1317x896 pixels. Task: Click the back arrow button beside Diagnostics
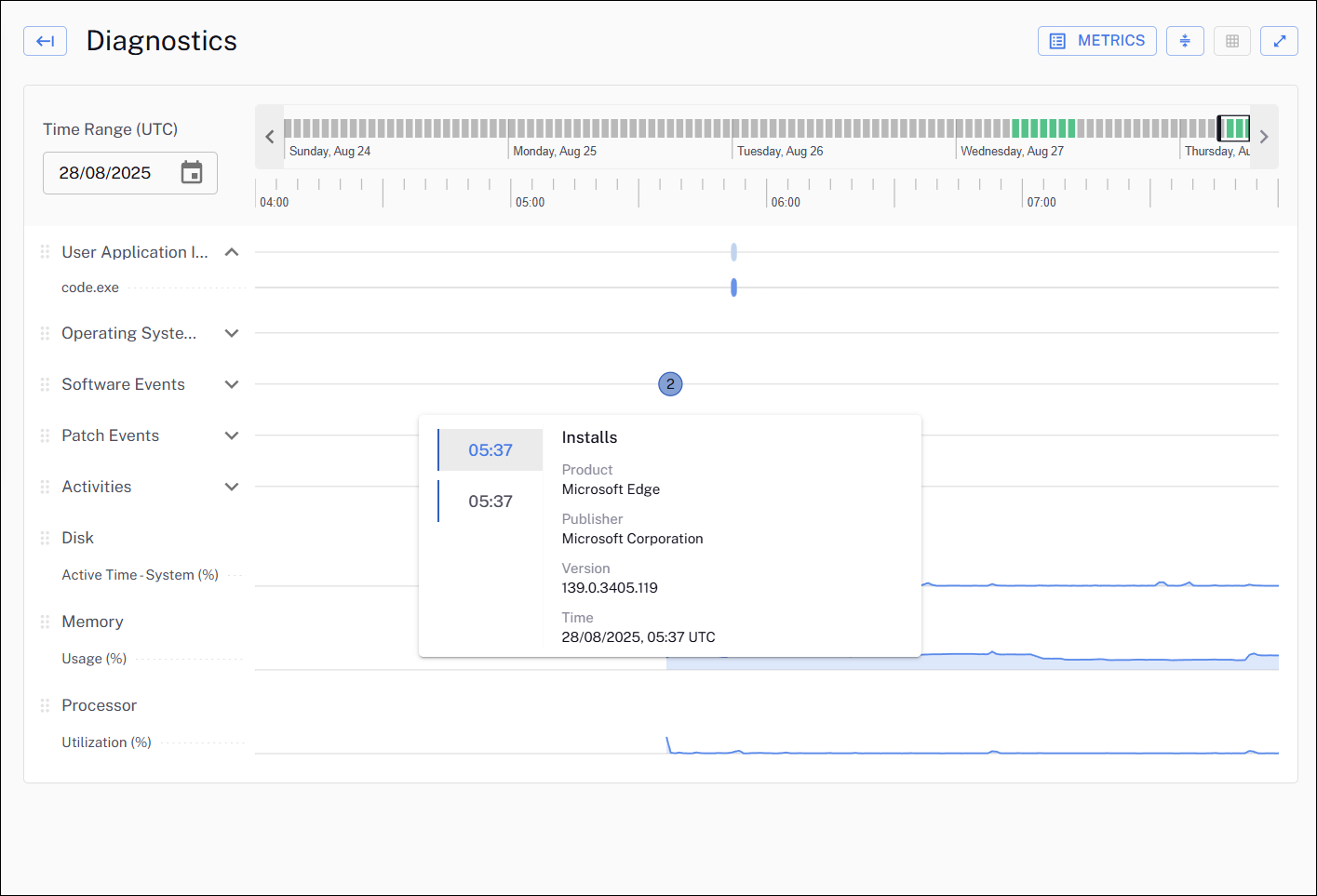tap(45, 41)
